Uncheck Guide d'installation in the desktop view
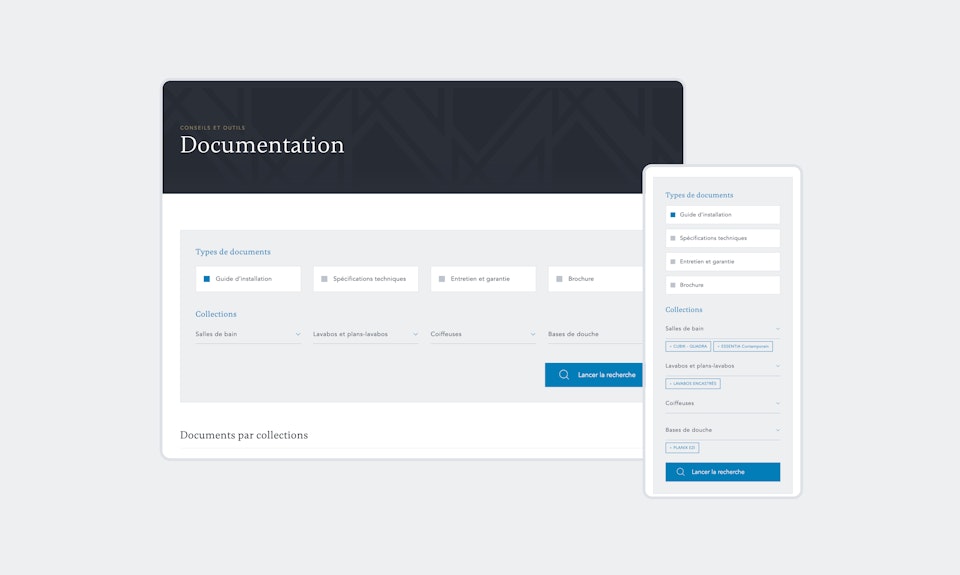The height and width of the screenshot is (575, 960). click(x=207, y=279)
